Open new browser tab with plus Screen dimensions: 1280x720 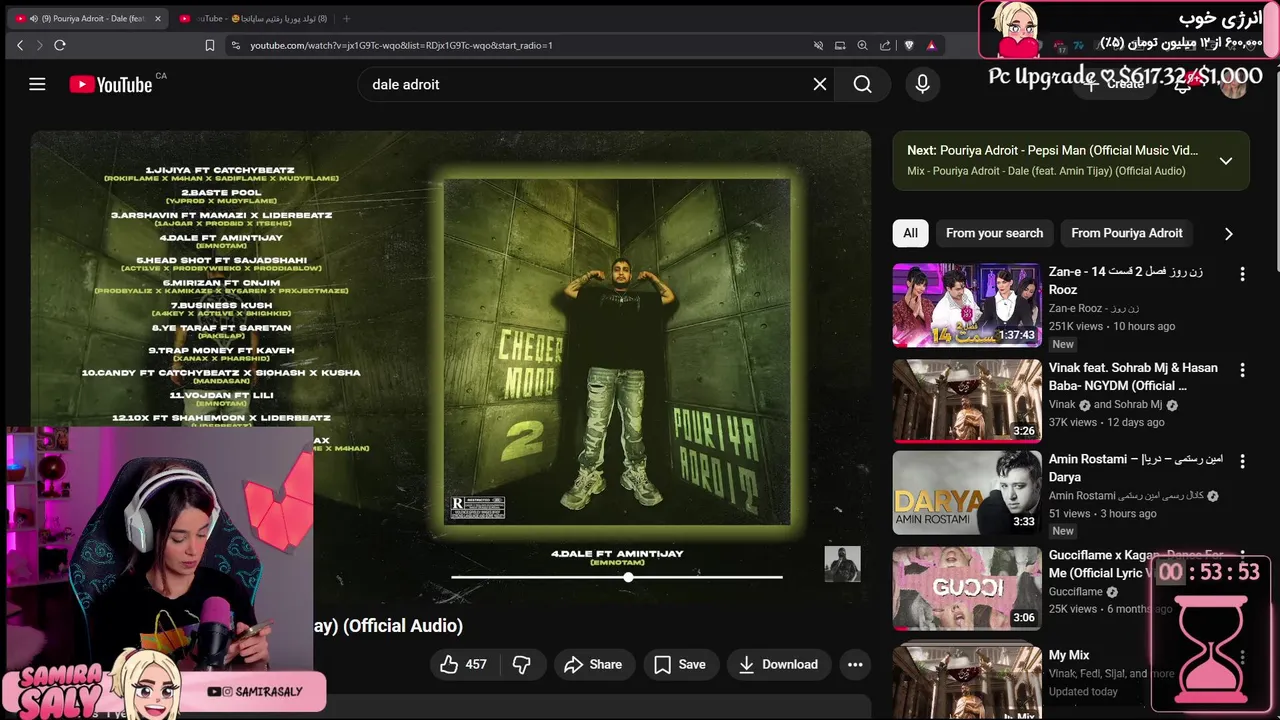(x=346, y=18)
